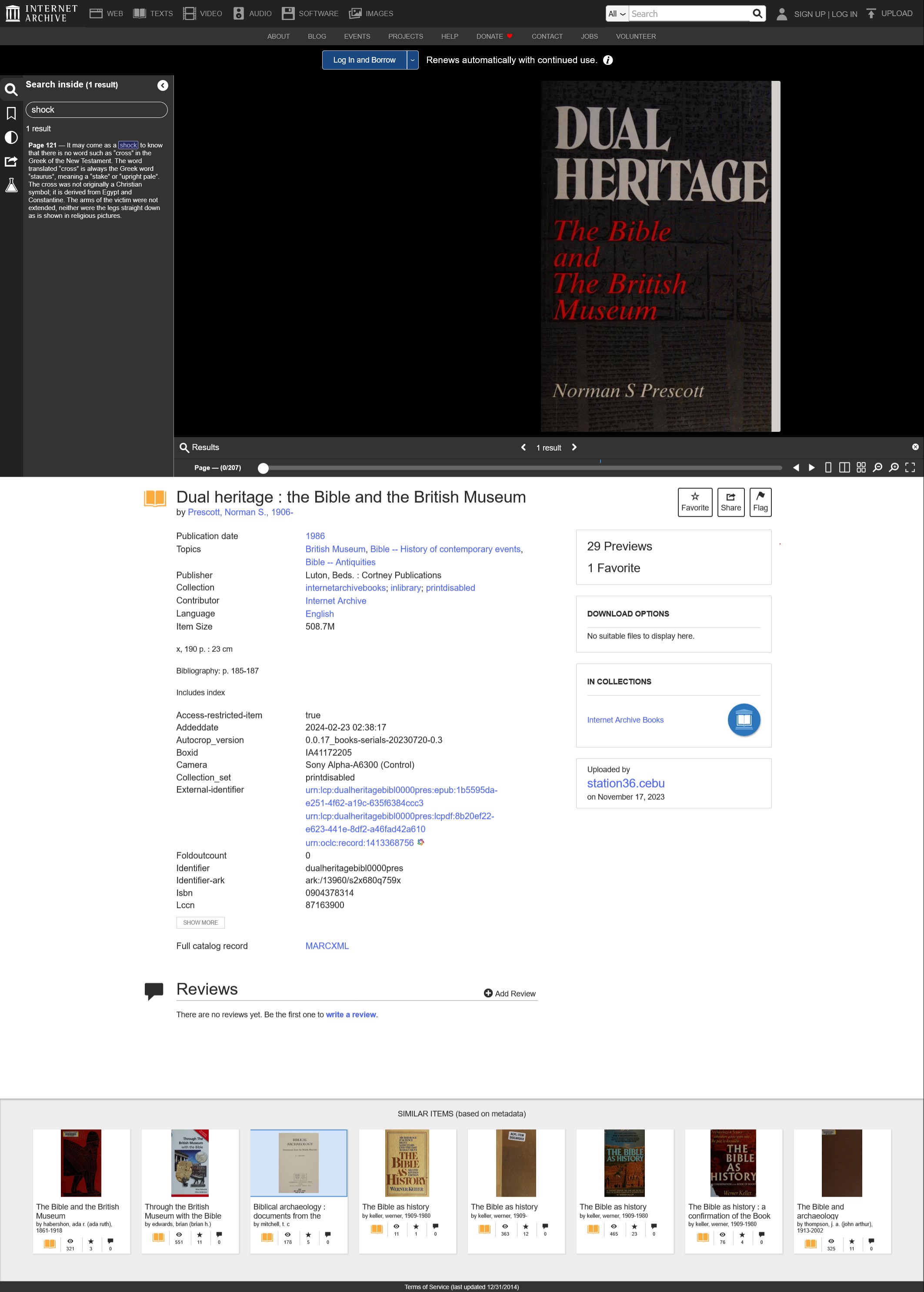Go to previous search result
Image resolution: width=924 pixels, height=1292 pixels.
(x=524, y=447)
